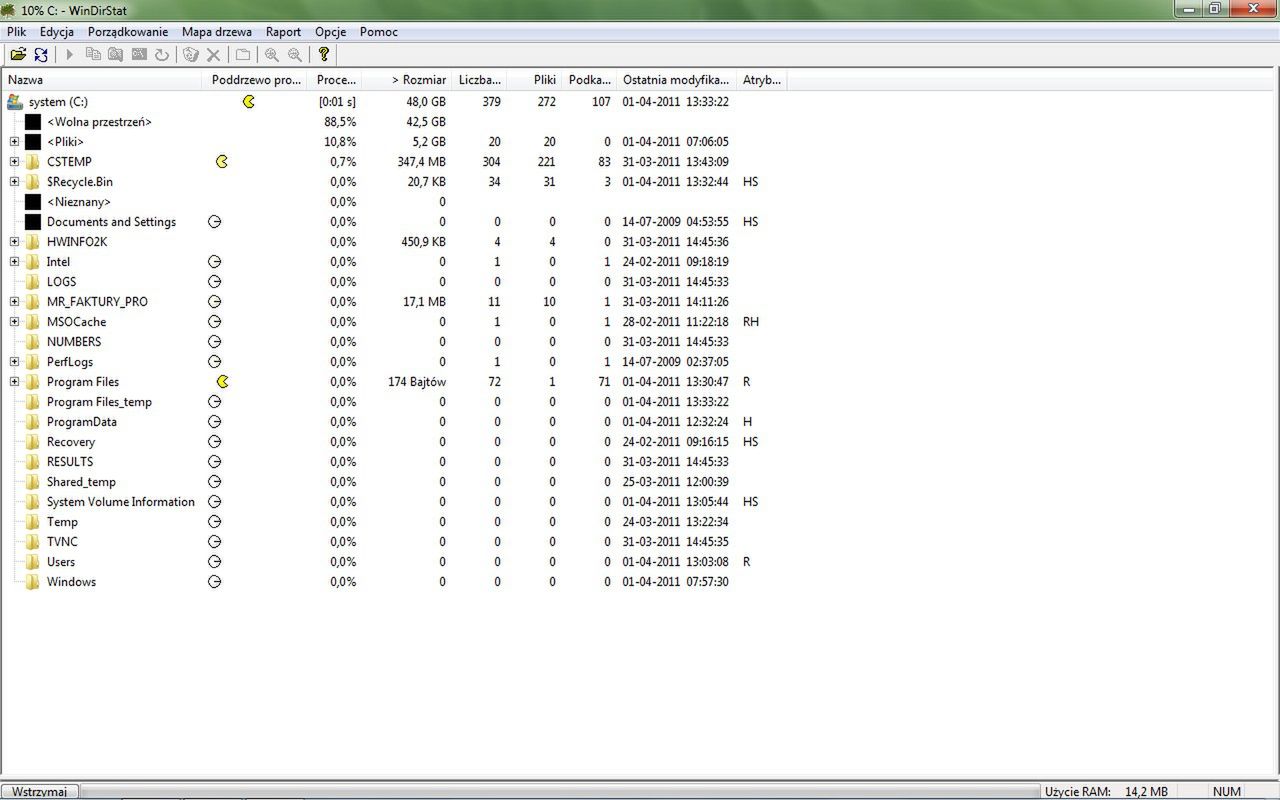Expand the MSOCache folder node
Viewport: 1280px width, 800px height.
pyautogui.click(x=15, y=321)
